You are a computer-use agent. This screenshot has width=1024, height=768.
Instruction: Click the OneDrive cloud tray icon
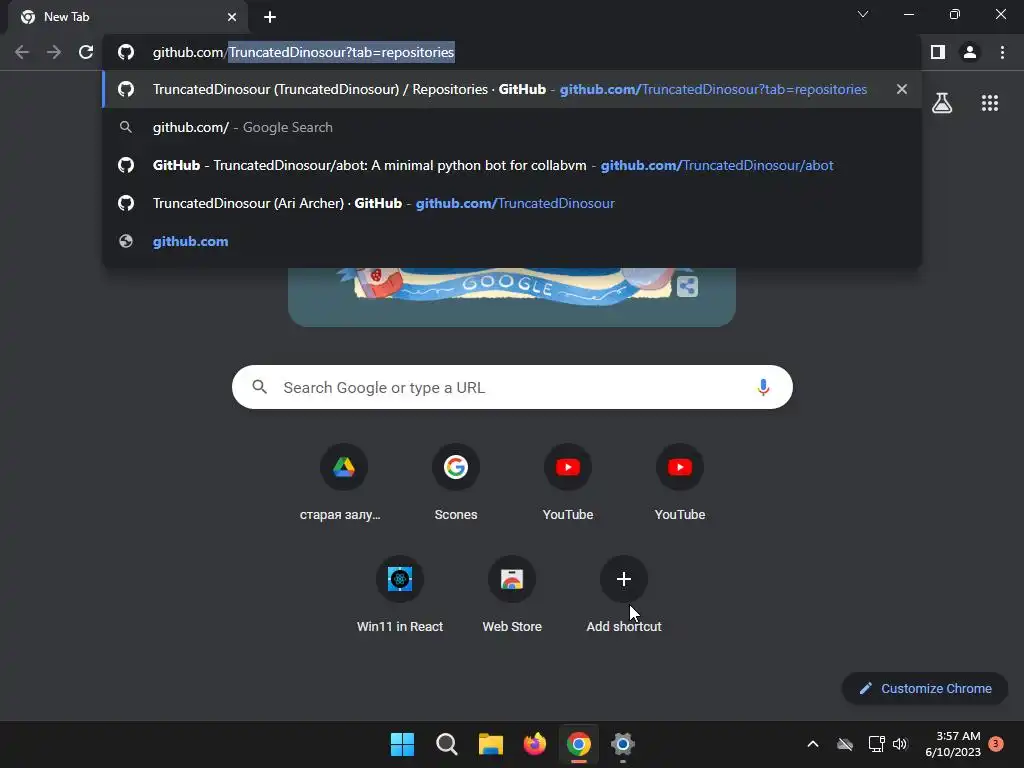point(845,744)
